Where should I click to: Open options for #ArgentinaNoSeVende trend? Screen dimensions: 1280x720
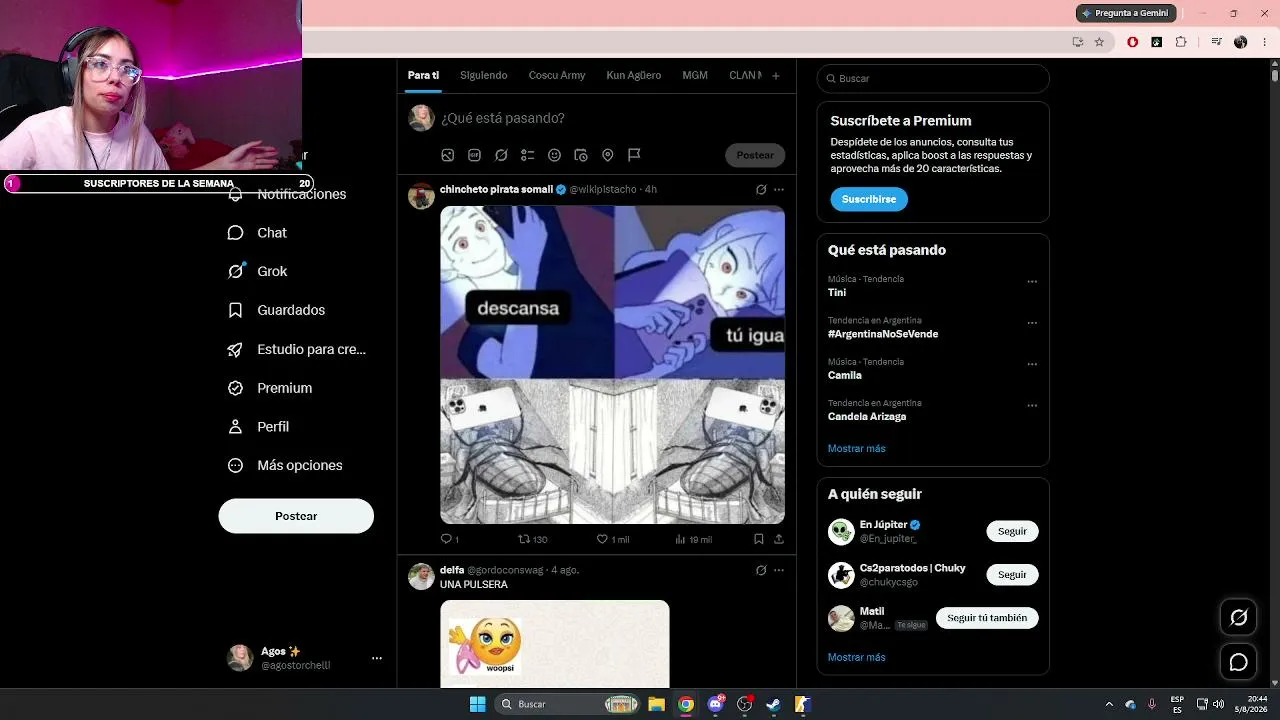pos(1032,323)
